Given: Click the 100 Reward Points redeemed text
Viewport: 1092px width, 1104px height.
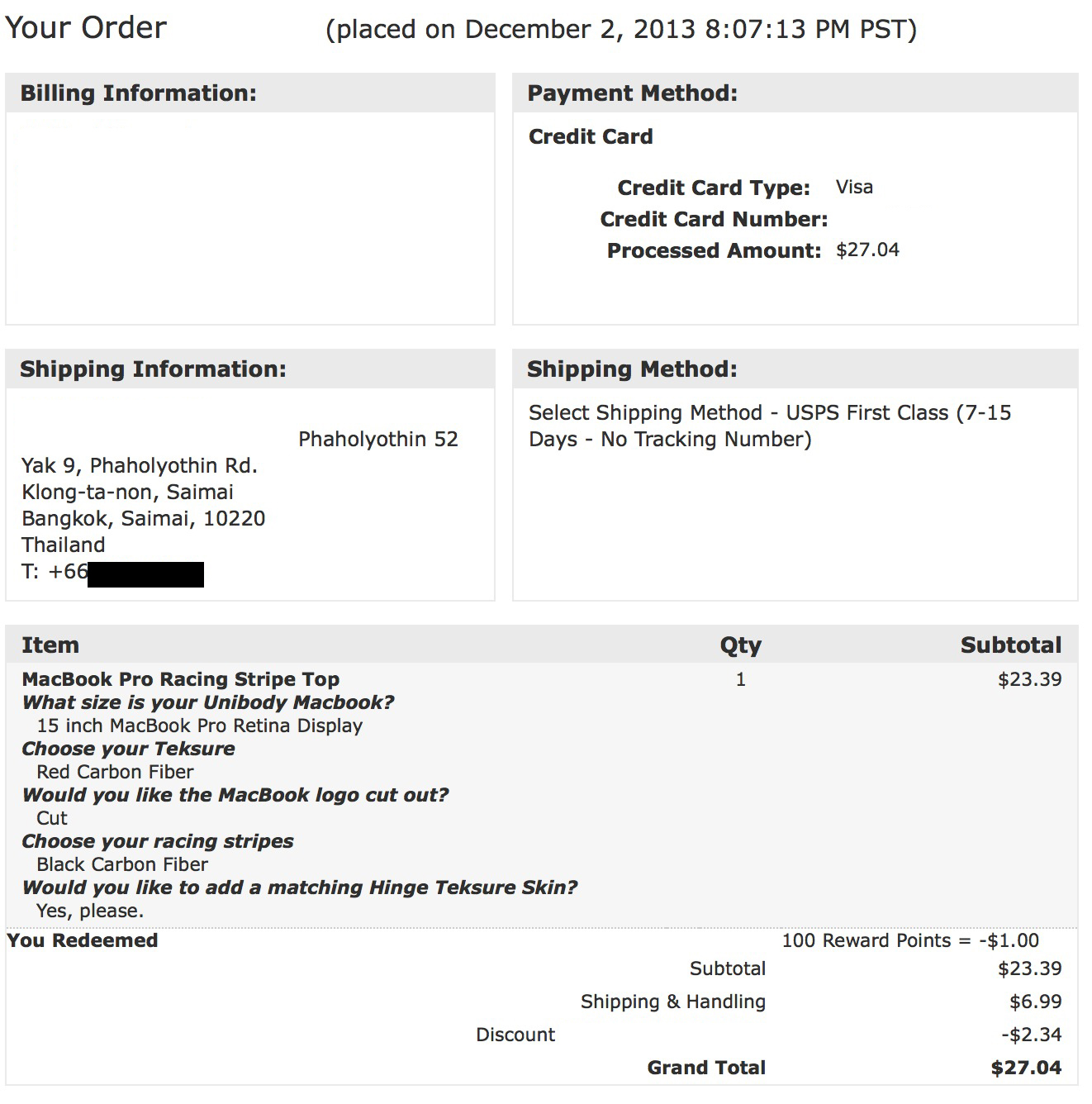Looking at the screenshot, I should (910, 940).
